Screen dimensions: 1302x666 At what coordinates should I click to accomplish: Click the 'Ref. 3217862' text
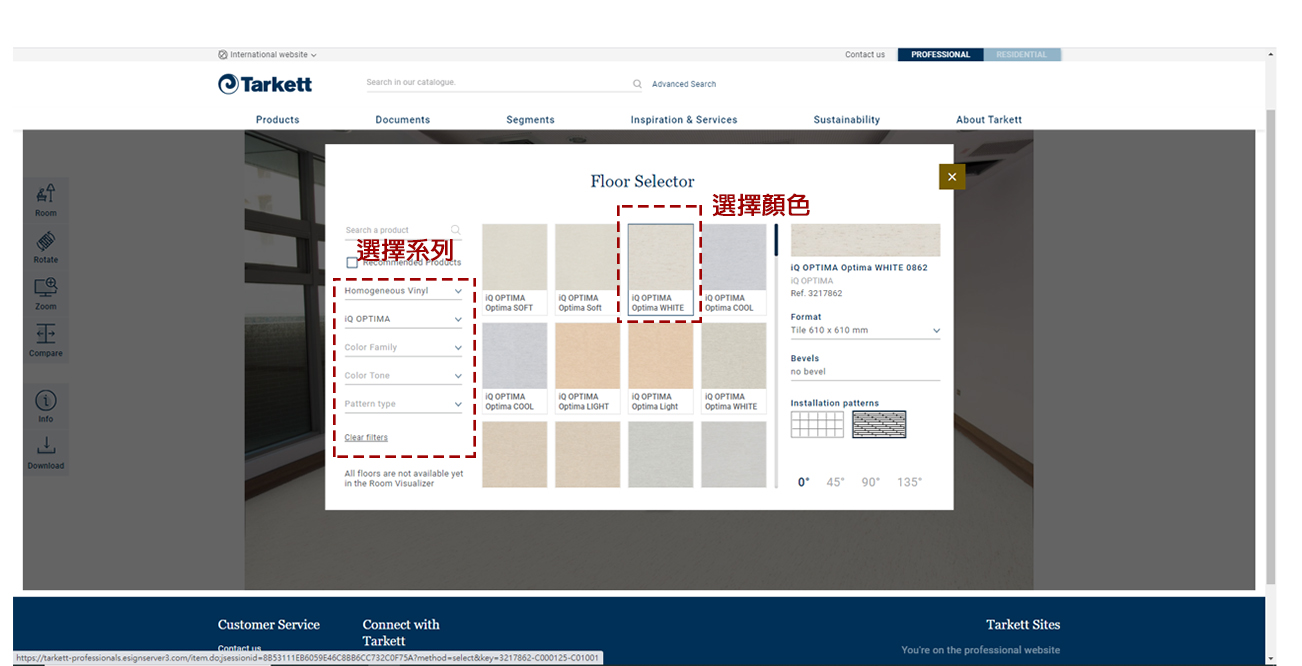817,294
